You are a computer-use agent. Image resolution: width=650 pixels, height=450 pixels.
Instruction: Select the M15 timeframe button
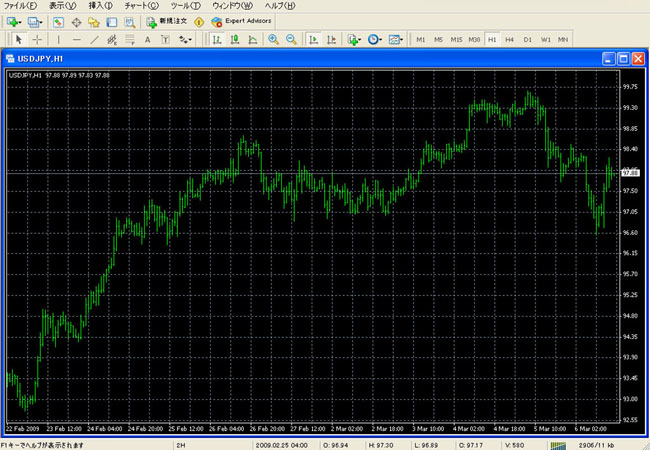tap(456, 39)
